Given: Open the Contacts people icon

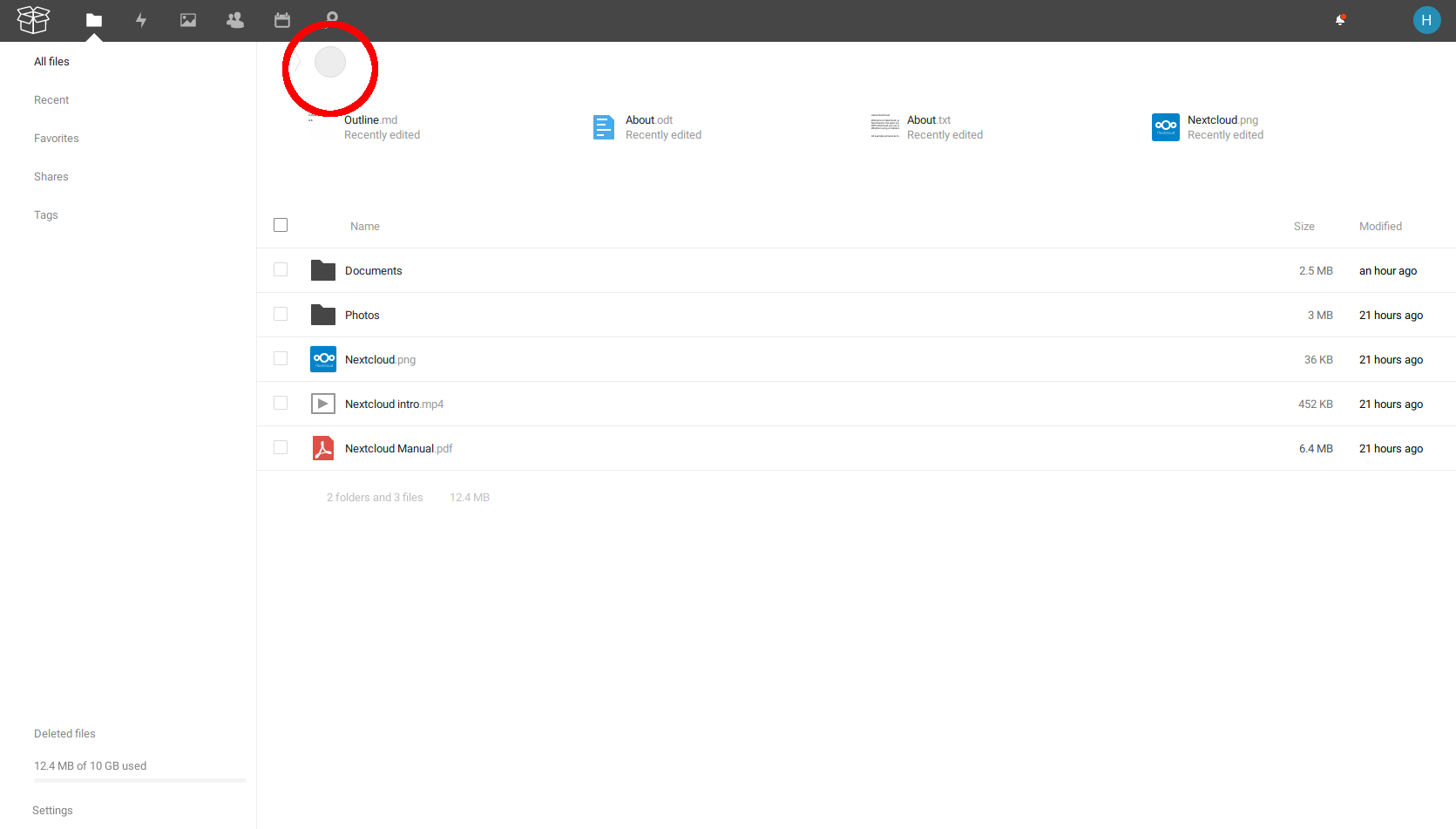Looking at the screenshot, I should pyautogui.click(x=235, y=20).
